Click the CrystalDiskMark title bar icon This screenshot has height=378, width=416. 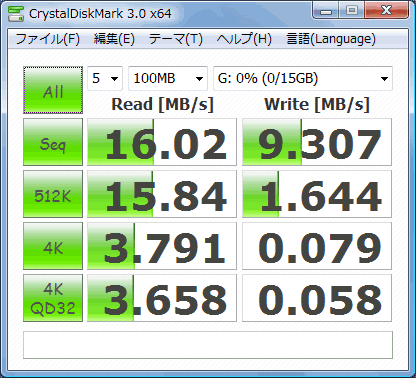[x=16, y=14]
